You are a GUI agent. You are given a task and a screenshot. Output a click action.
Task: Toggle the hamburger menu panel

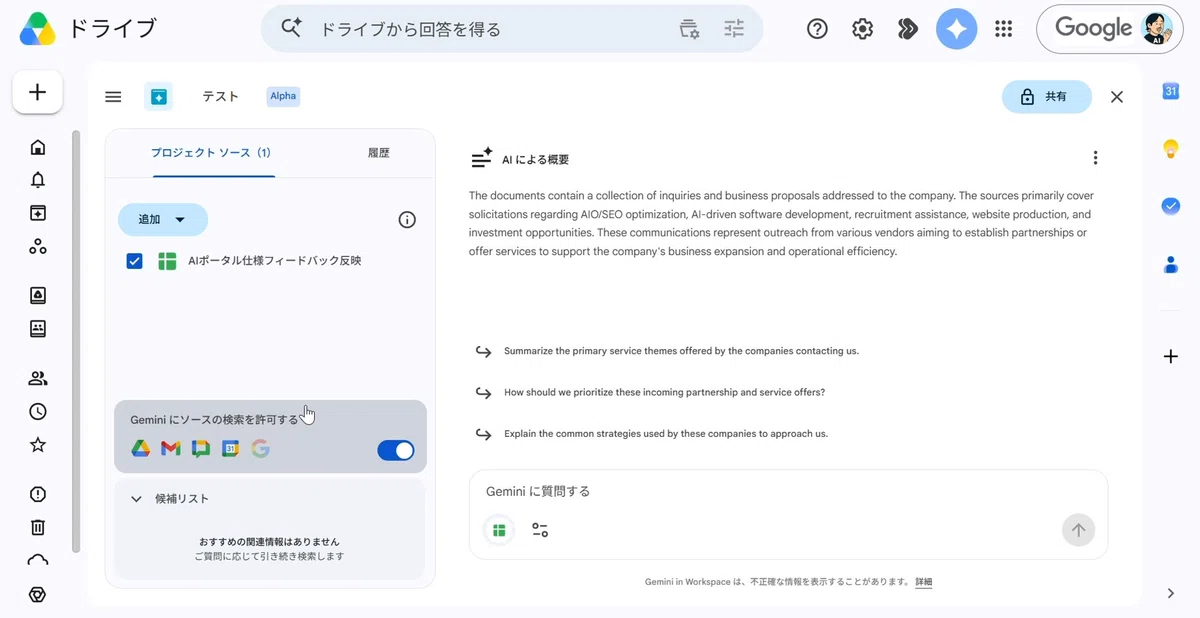coord(113,97)
